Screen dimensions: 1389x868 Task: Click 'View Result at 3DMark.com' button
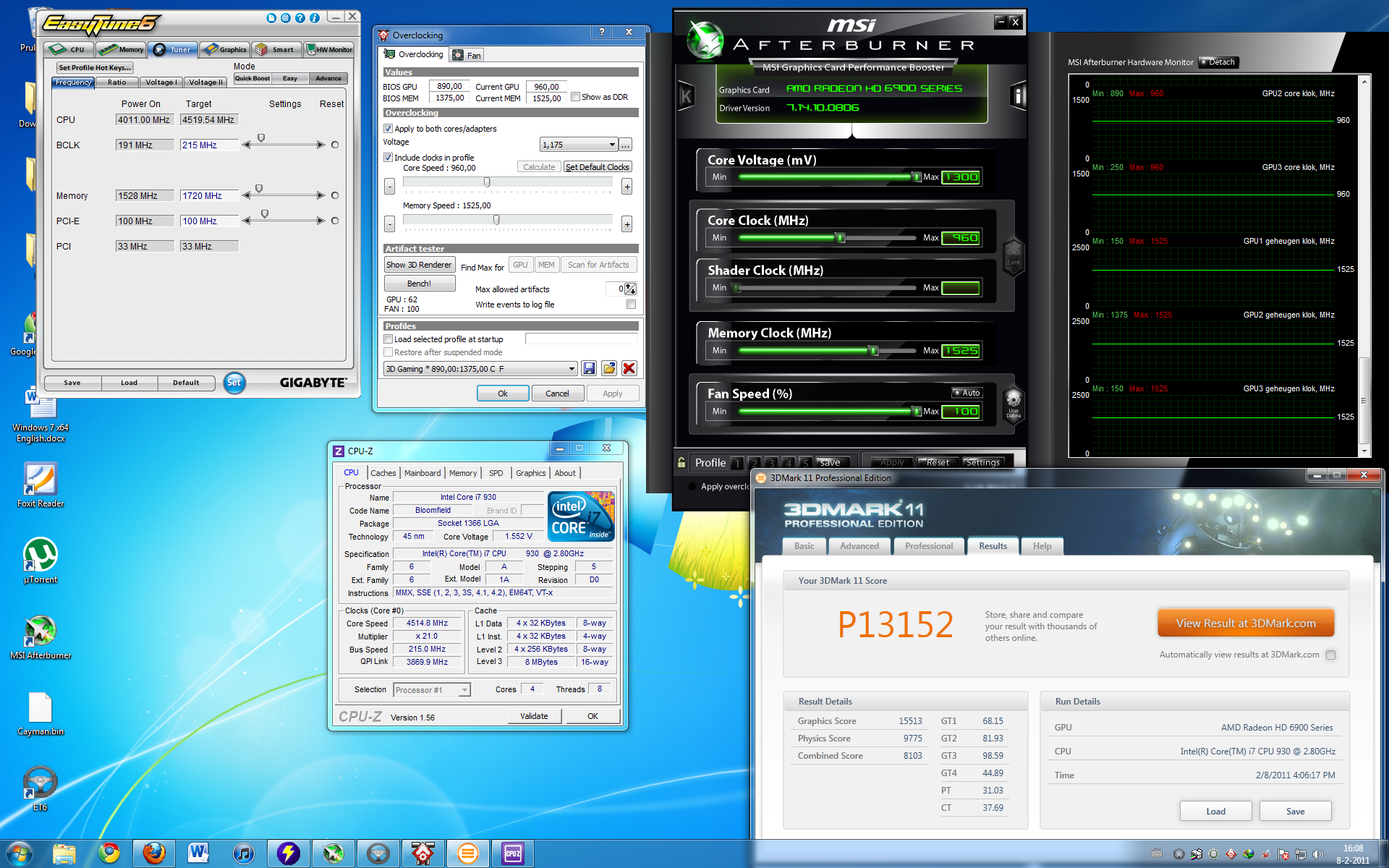pos(1245,624)
